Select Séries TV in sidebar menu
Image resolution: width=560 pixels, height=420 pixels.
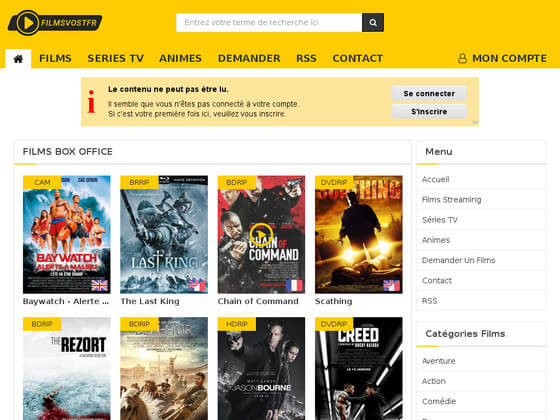[x=440, y=220]
